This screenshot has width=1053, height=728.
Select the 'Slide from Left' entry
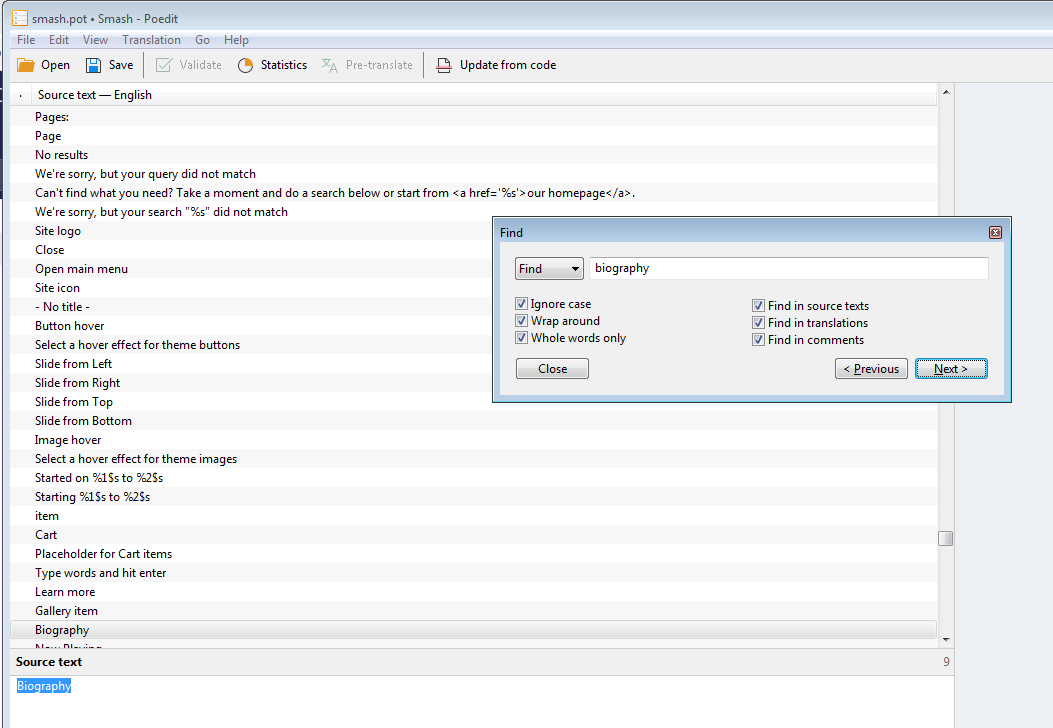pyautogui.click(x=251, y=364)
